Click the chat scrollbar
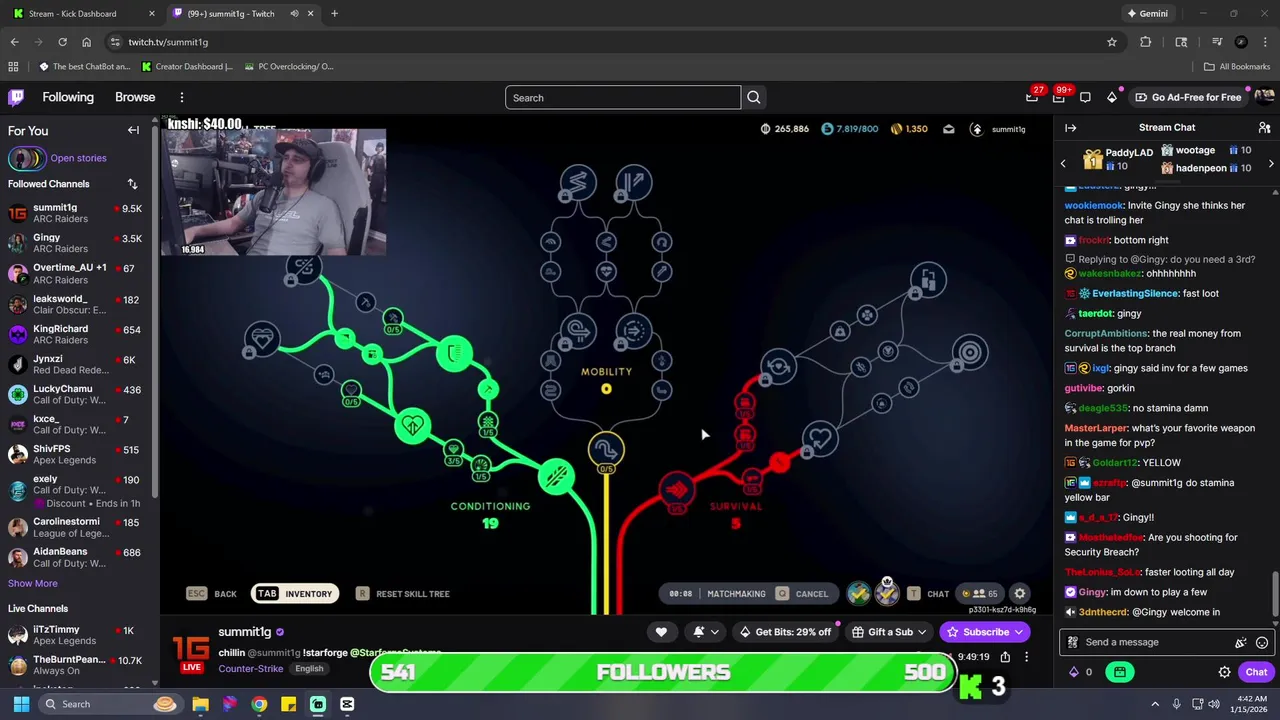The height and width of the screenshot is (720, 1280). coord(1275,596)
